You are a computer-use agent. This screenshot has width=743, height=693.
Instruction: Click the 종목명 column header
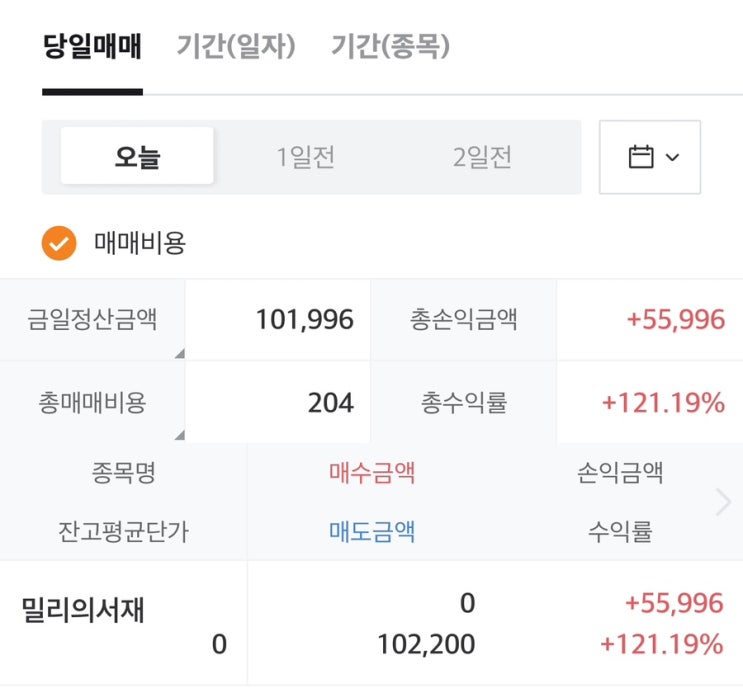pyautogui.click(x=123, y=472)
